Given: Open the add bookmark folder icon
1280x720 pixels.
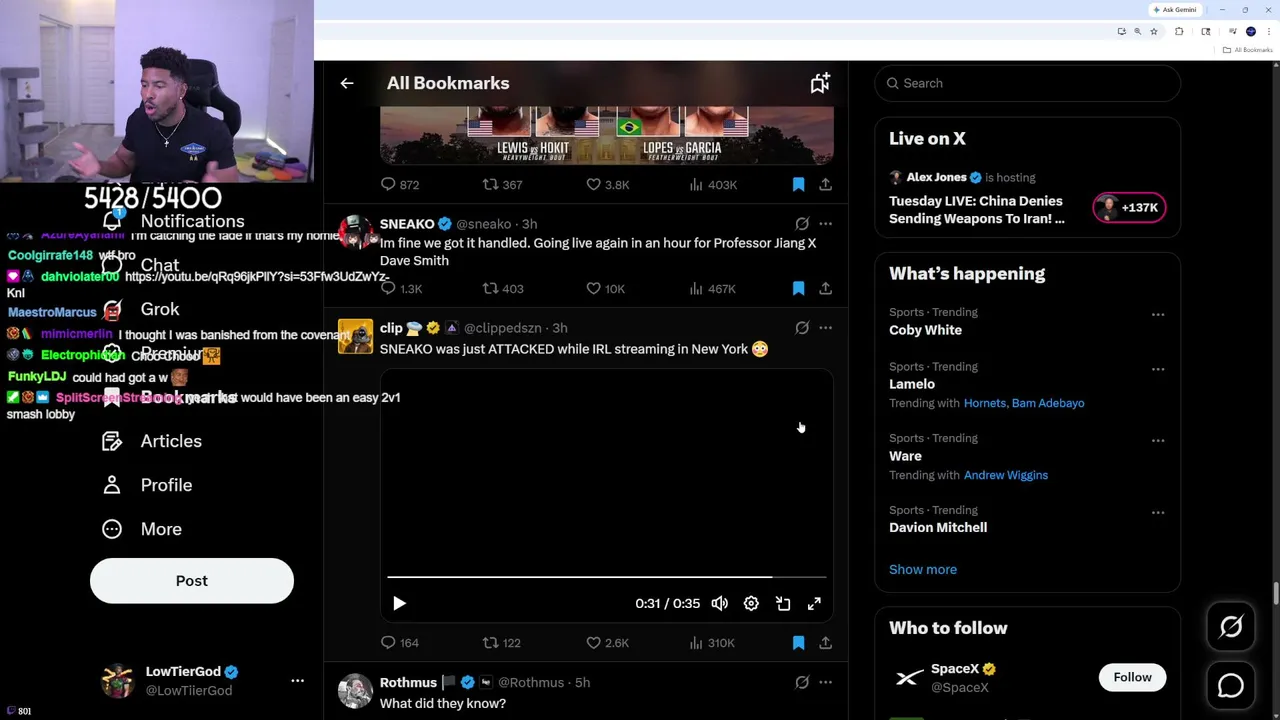Looking at the screenshot, I should tap(820, 83).
